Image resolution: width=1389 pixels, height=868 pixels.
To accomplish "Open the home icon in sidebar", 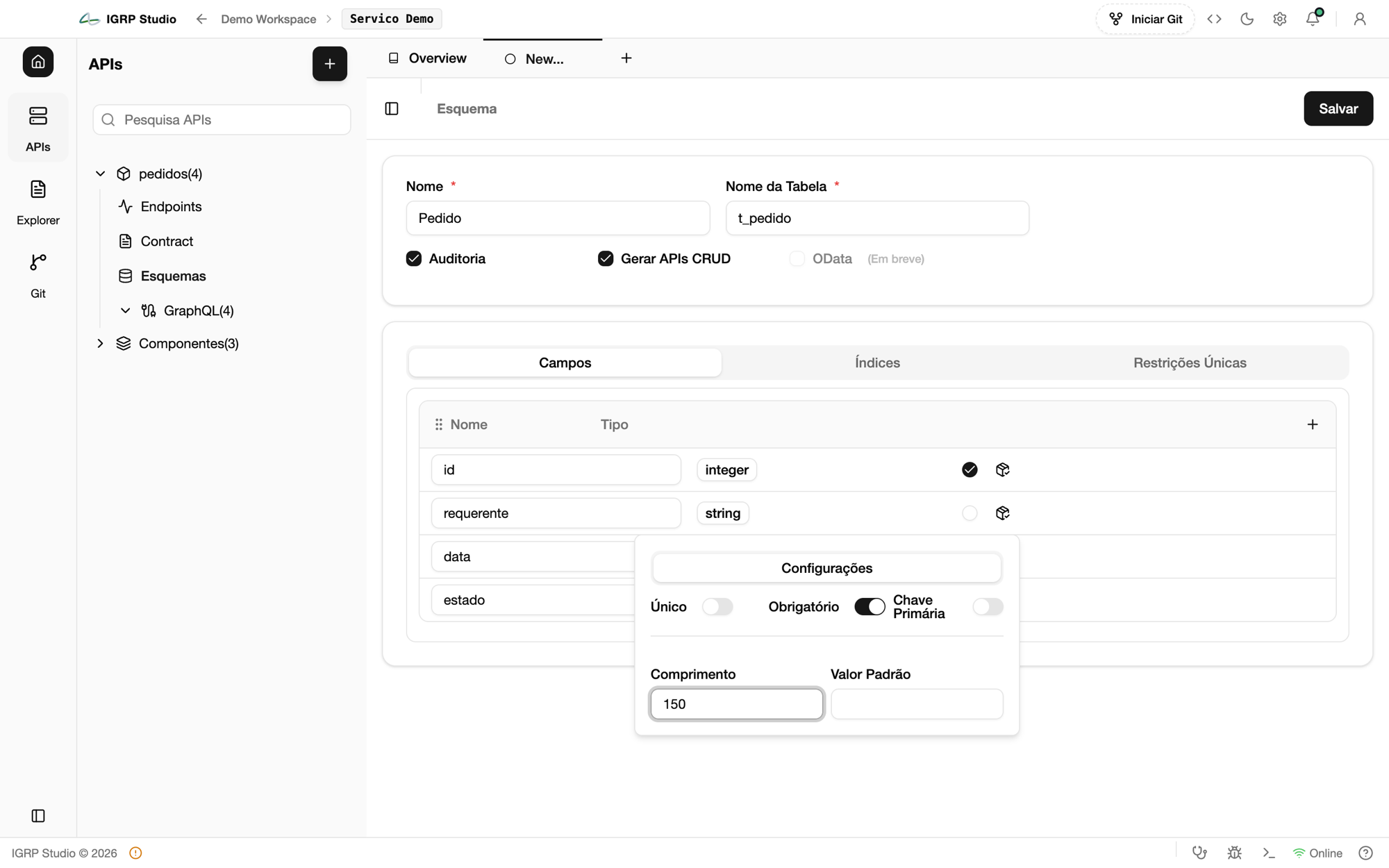I will click(x=38, y=62).
